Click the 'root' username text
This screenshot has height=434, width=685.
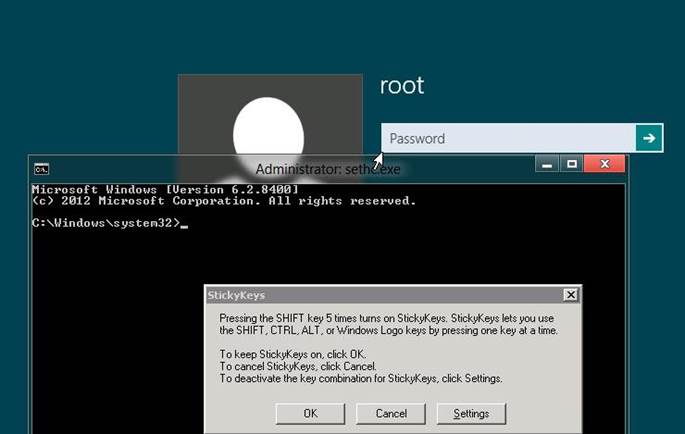coord(402,86)
